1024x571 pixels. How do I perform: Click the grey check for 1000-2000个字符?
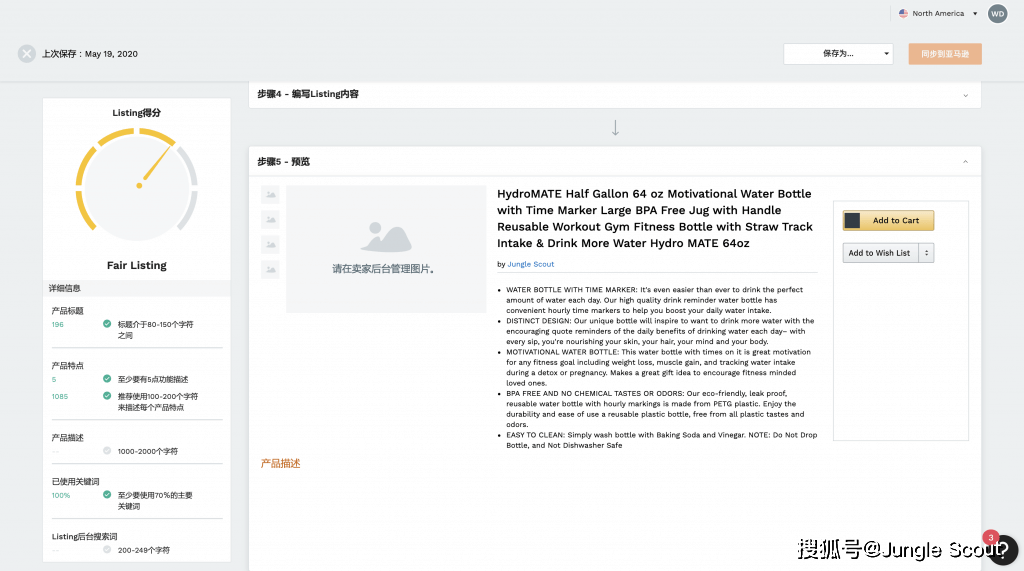(107, 451)
